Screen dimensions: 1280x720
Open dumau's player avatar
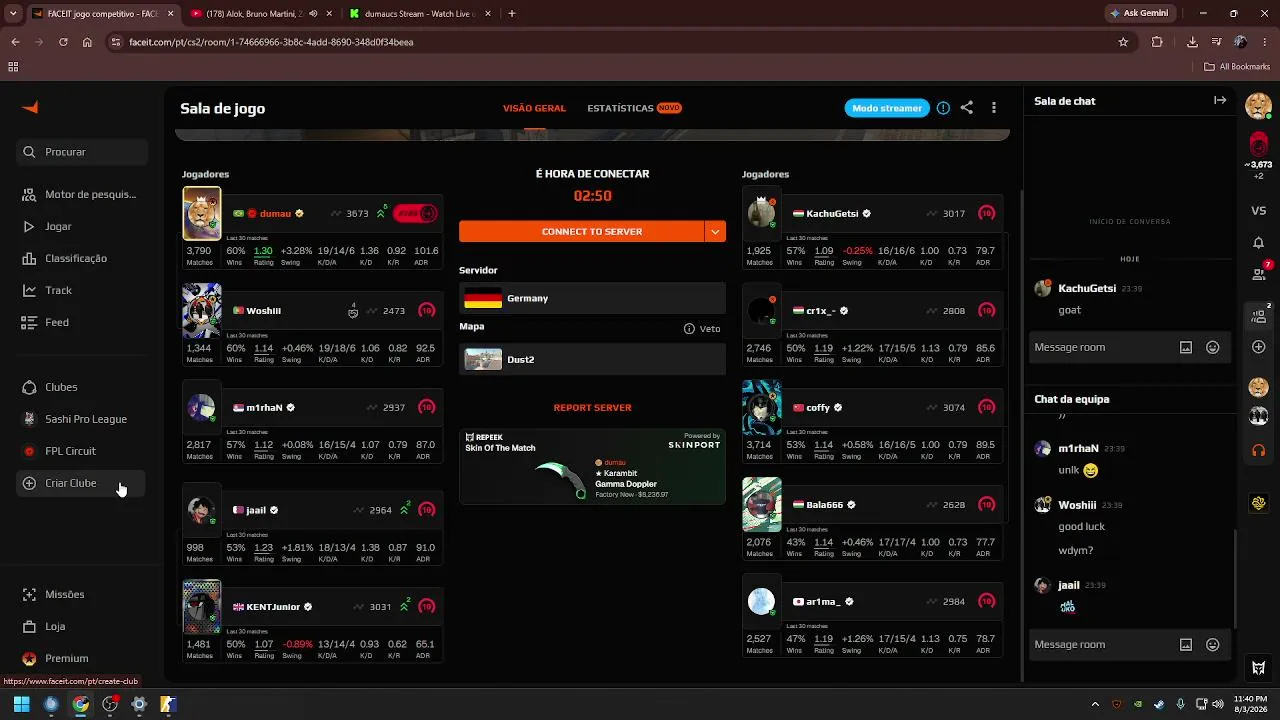[x=201, y=213]
